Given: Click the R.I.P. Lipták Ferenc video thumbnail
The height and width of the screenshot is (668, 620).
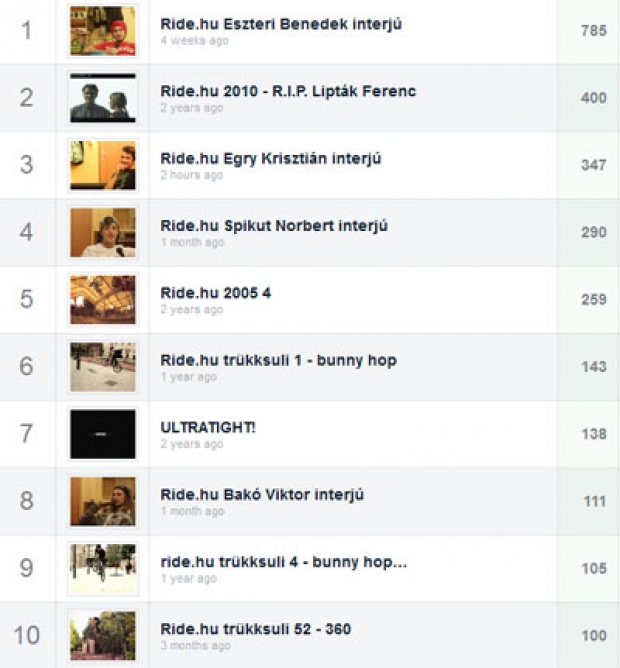Looking at the screenshot, I should (103, 98).
